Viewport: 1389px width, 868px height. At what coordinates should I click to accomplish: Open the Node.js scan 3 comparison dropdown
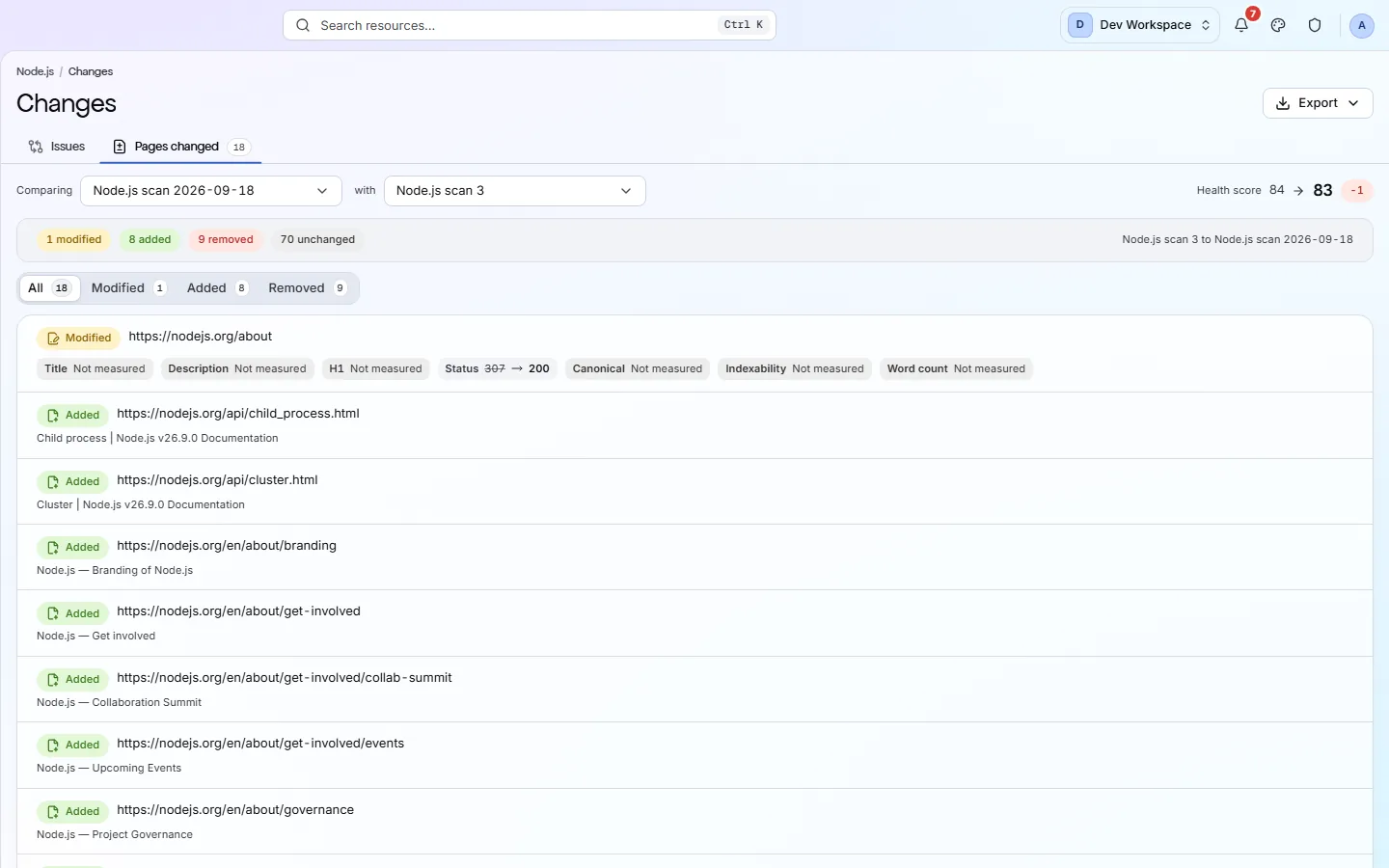[515, 191]
